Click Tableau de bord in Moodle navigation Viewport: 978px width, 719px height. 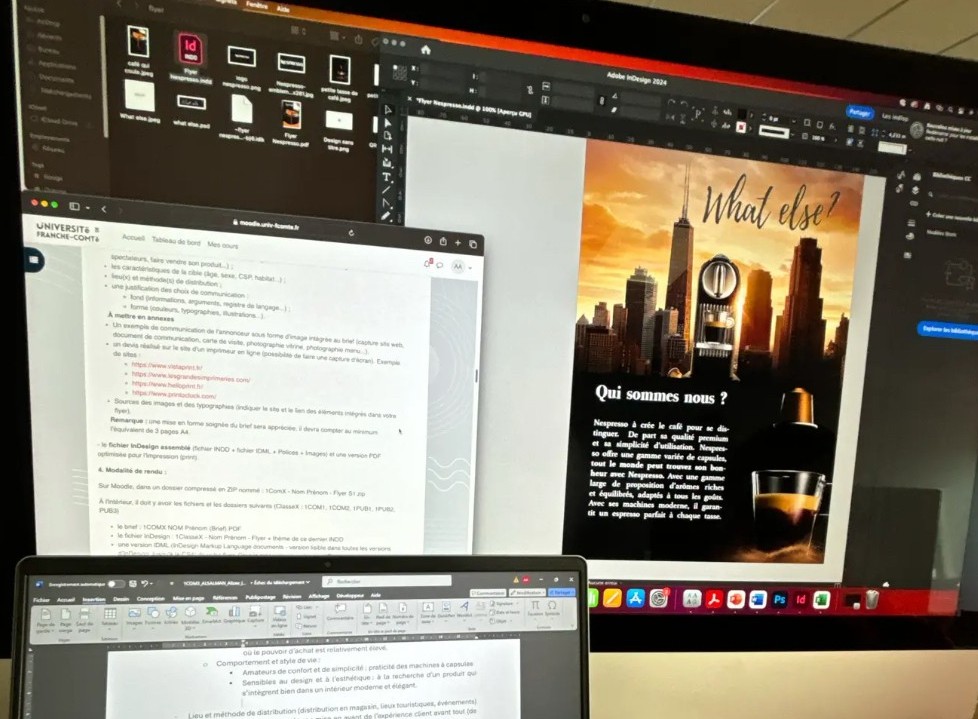pyautogui.click(x=176, y=242)
